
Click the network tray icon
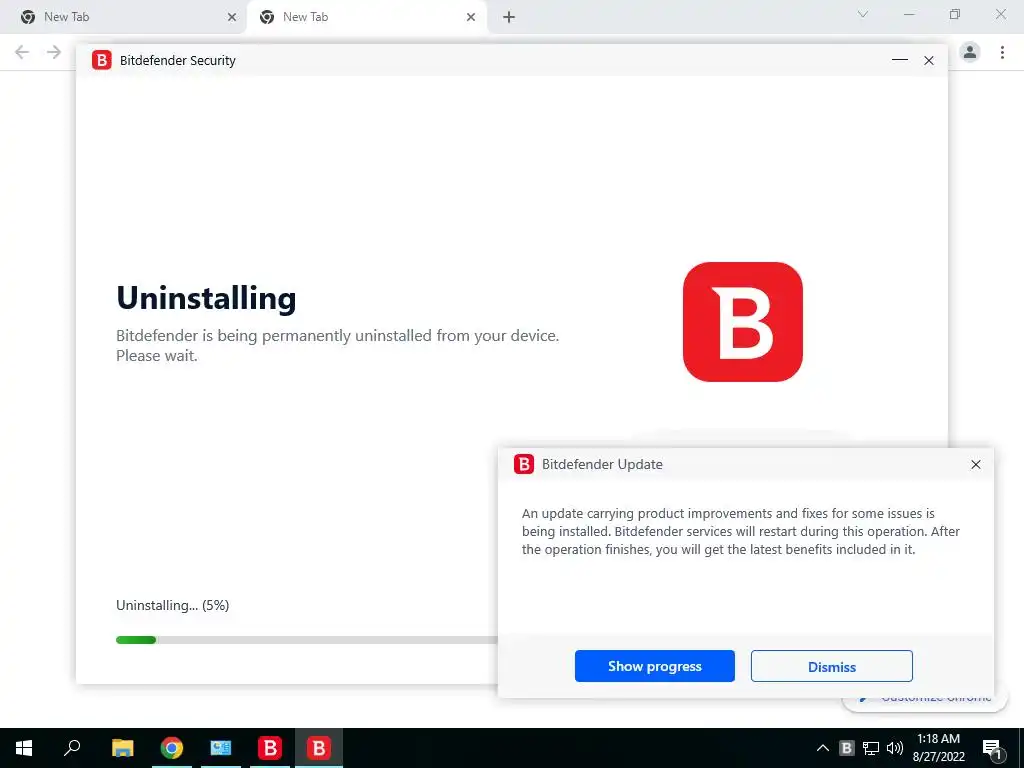tap(871, 748)
